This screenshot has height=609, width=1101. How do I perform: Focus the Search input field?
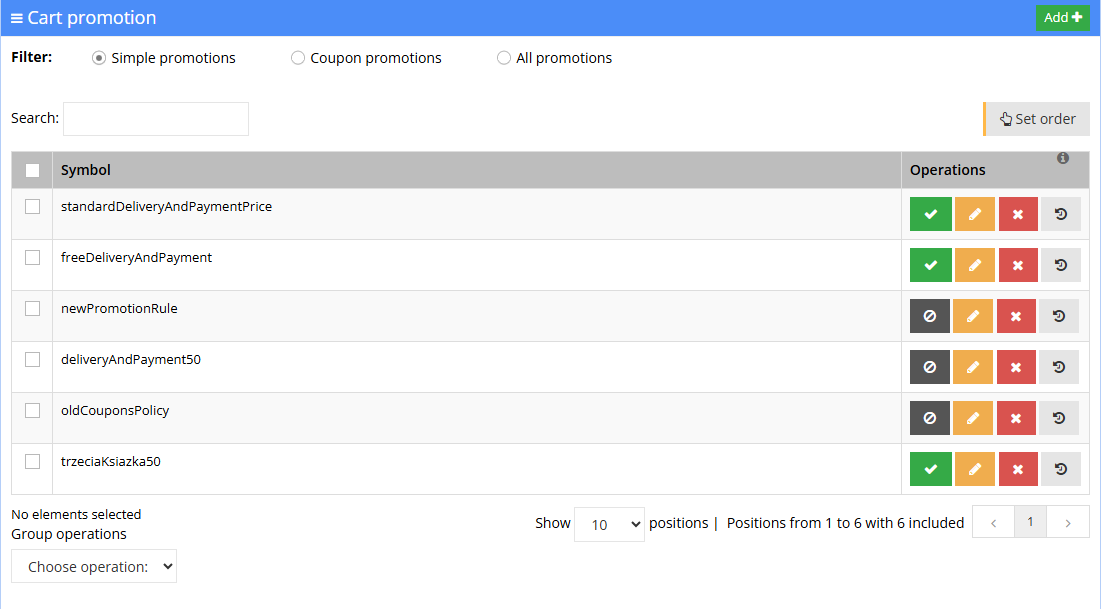click(156, 119)
